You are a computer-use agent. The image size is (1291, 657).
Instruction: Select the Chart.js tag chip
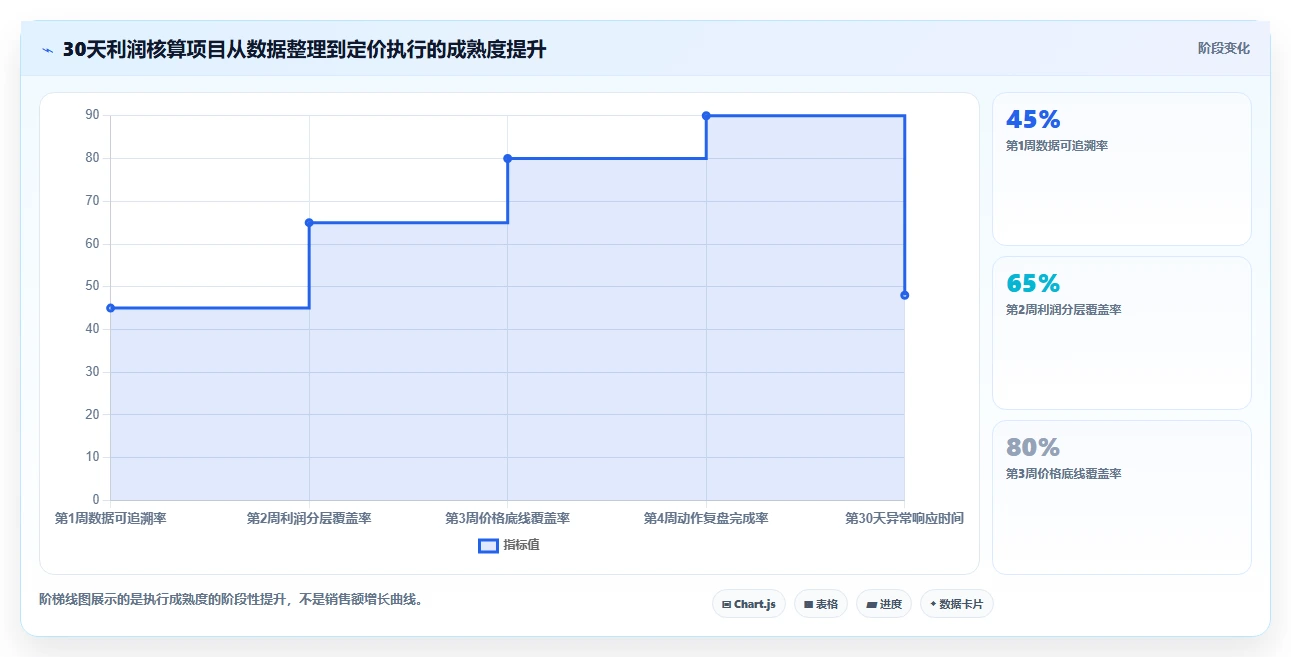[x=748, y=604]
